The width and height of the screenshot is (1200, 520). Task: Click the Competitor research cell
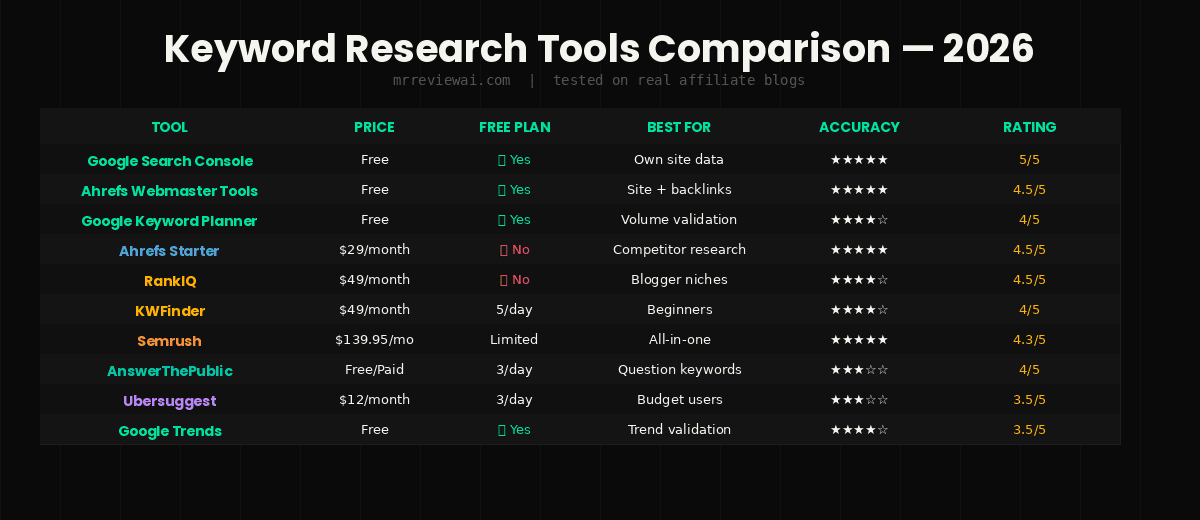coord(679,250)
